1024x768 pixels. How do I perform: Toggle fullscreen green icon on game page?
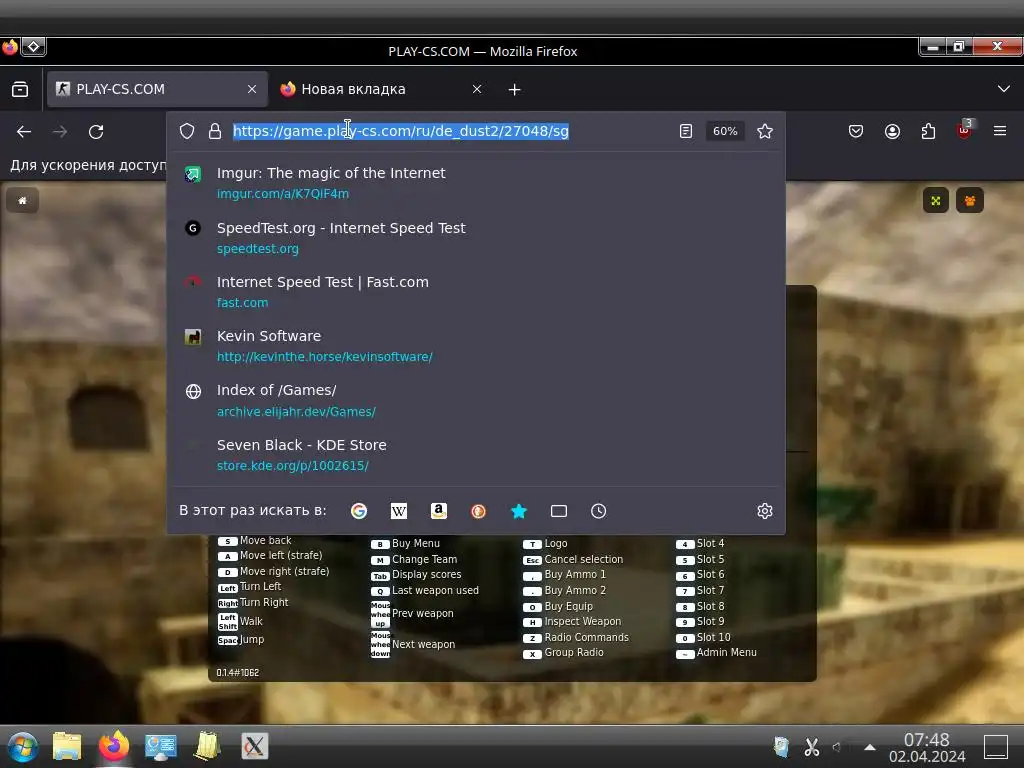[x=936, y=200]
